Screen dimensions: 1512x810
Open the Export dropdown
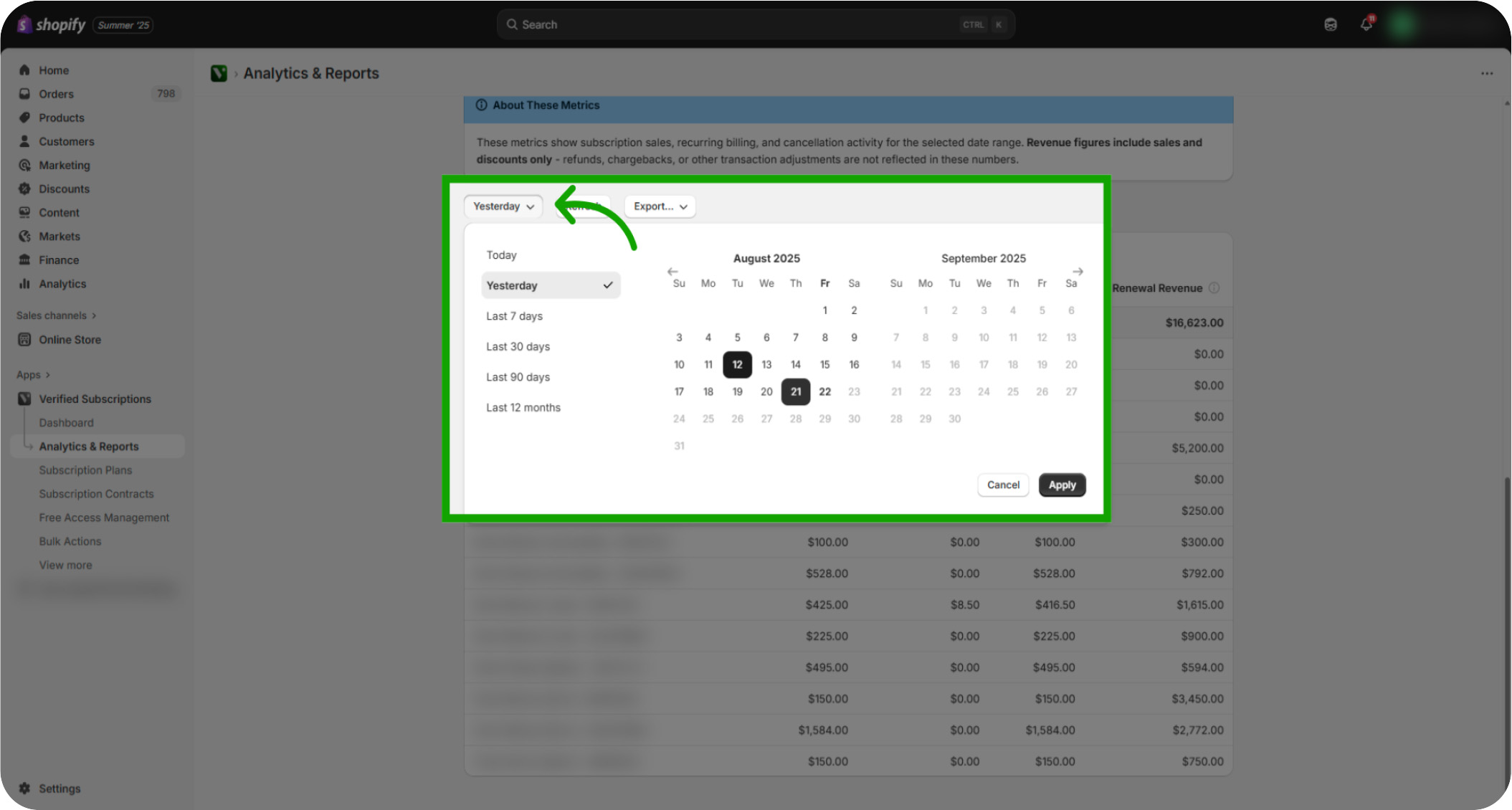click(660, 206)
